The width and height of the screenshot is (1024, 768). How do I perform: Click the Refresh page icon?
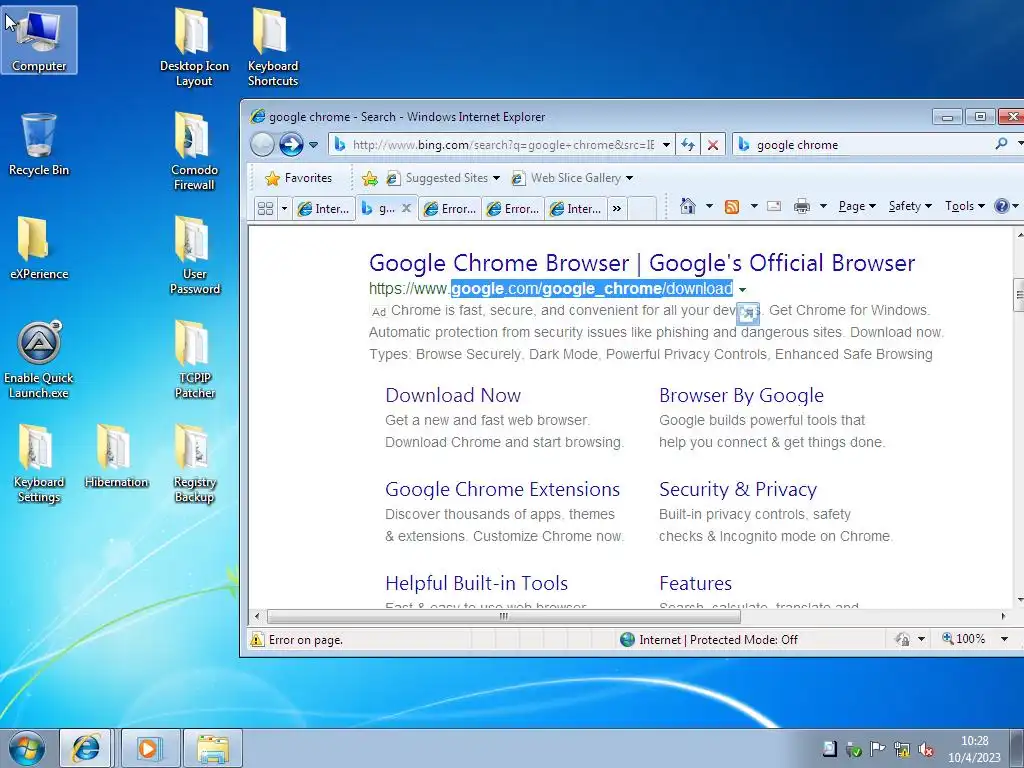688,144
